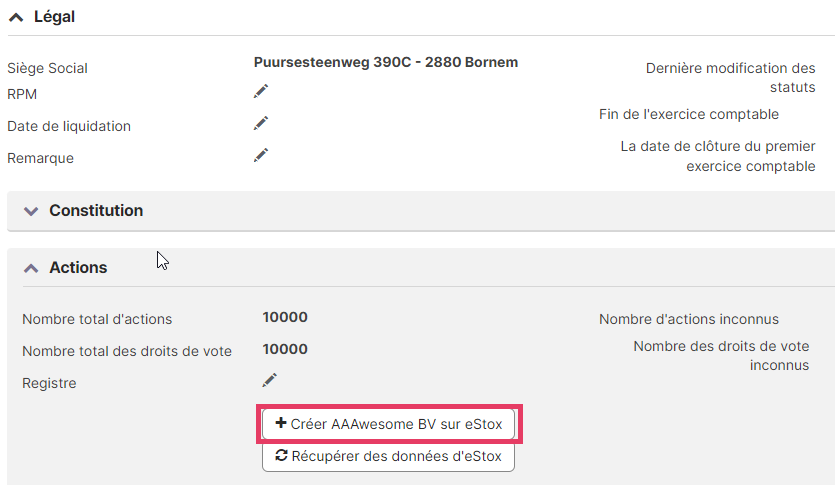835x485 pixels.
Task: Open Registre editing via pencil icon
Action: (x=269, y=380)
